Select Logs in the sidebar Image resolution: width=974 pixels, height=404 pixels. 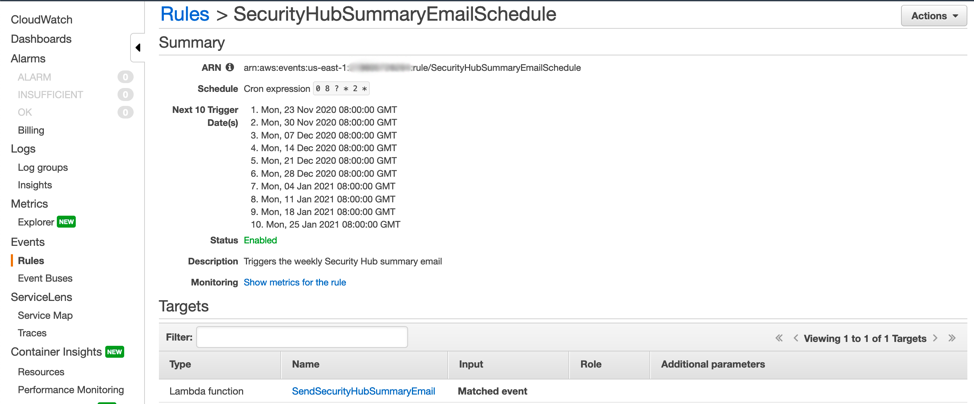coord(23,149)
